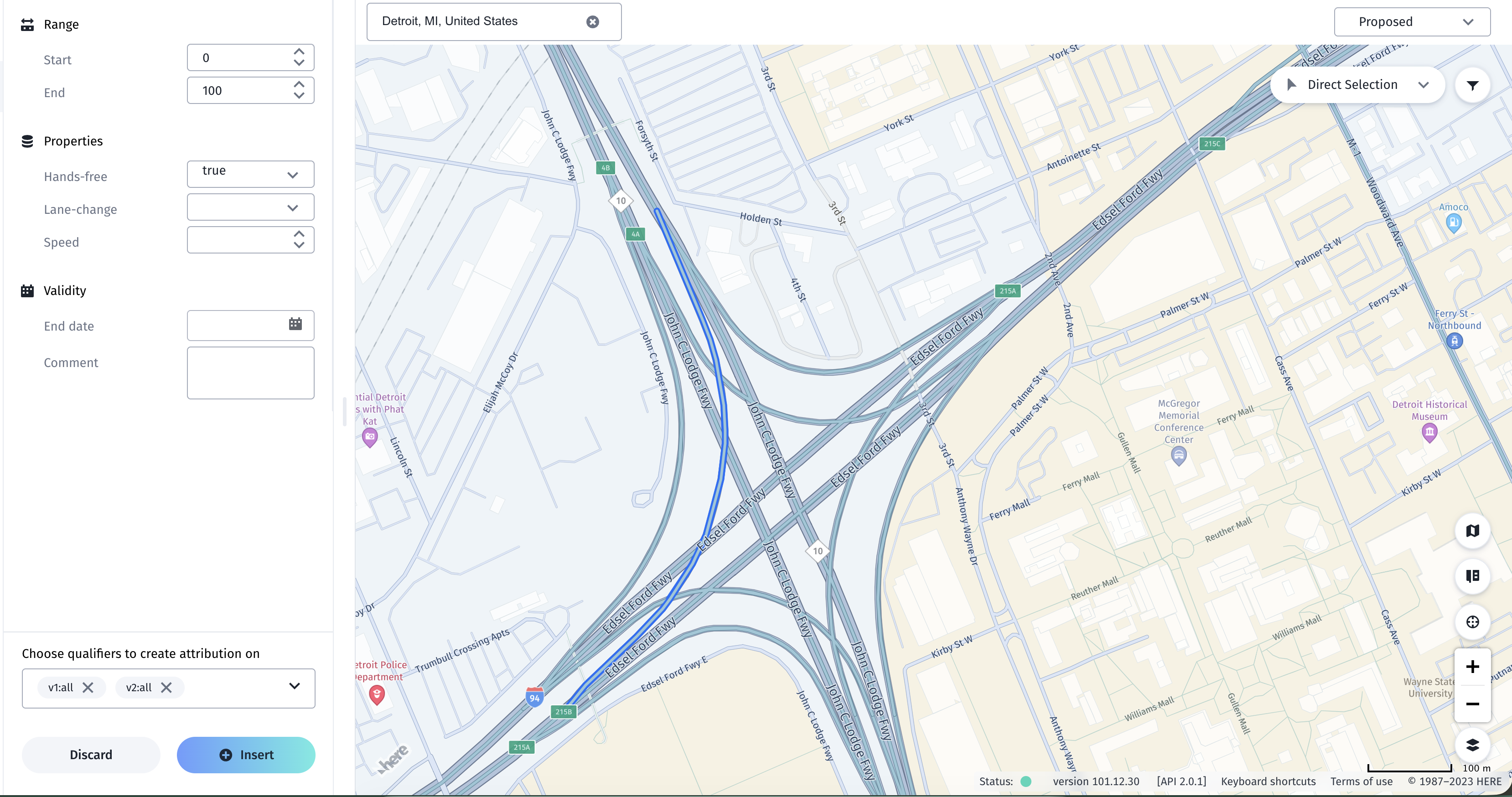The height and width of the screenshot is (797, 1512).
Task: Click the Wayne State University map label
Action: click(1429, 687)
